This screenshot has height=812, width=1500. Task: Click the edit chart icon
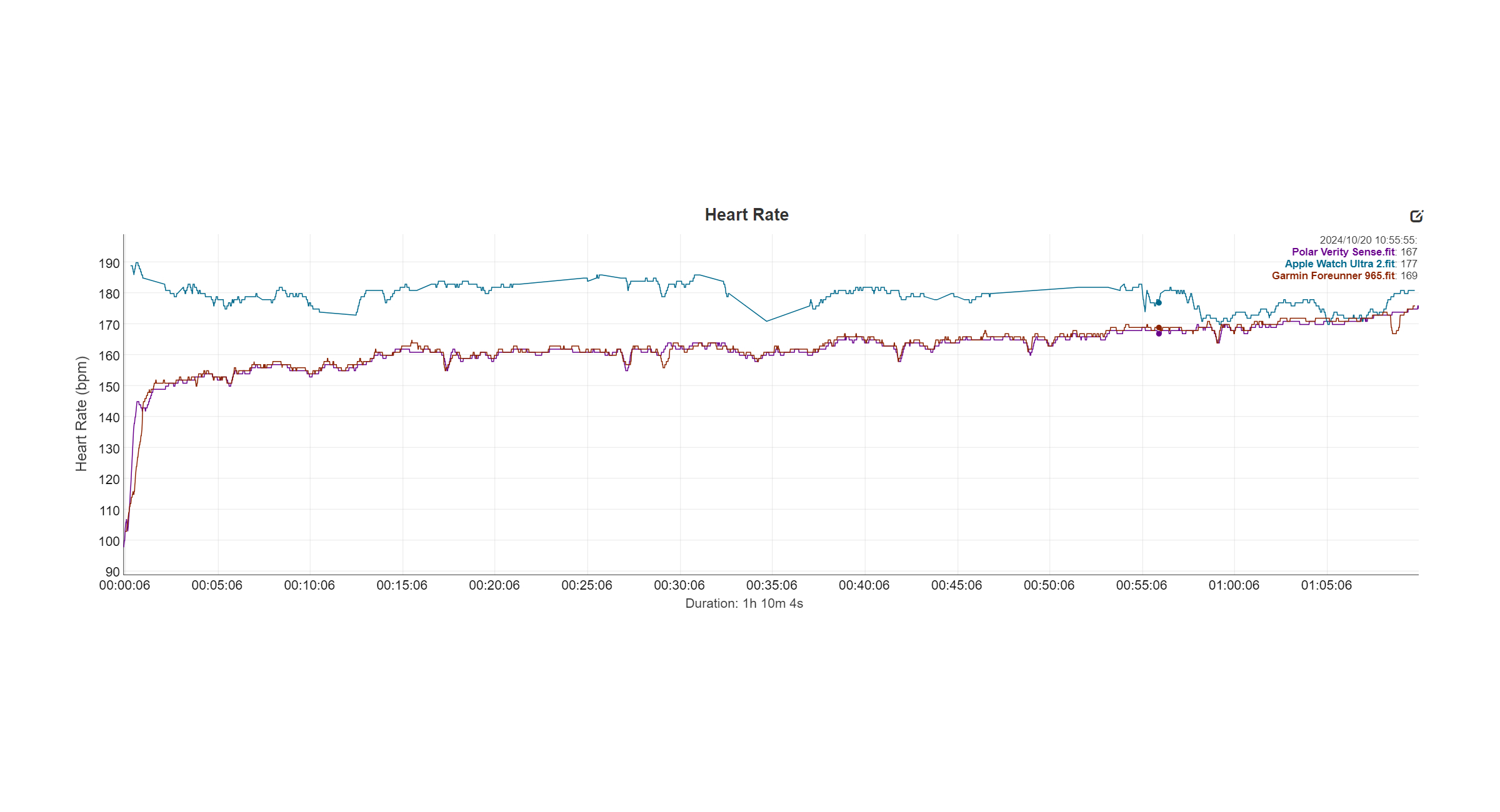(x=1416, y=216)
